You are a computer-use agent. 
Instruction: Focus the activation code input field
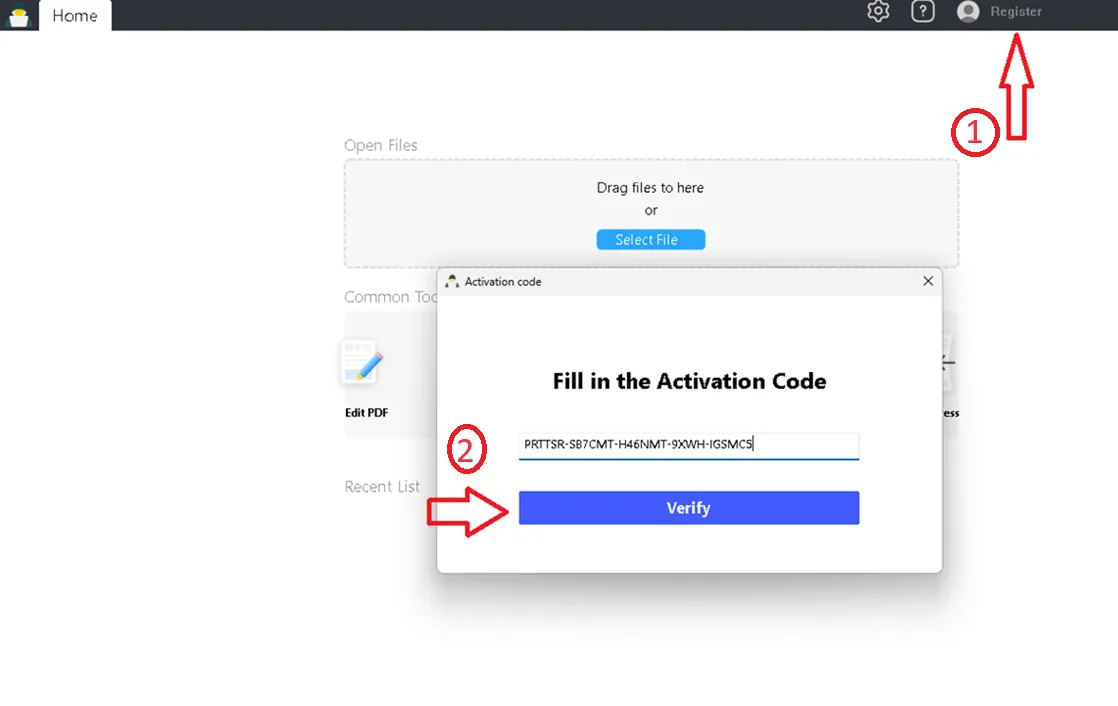click(x=688, y=444)
